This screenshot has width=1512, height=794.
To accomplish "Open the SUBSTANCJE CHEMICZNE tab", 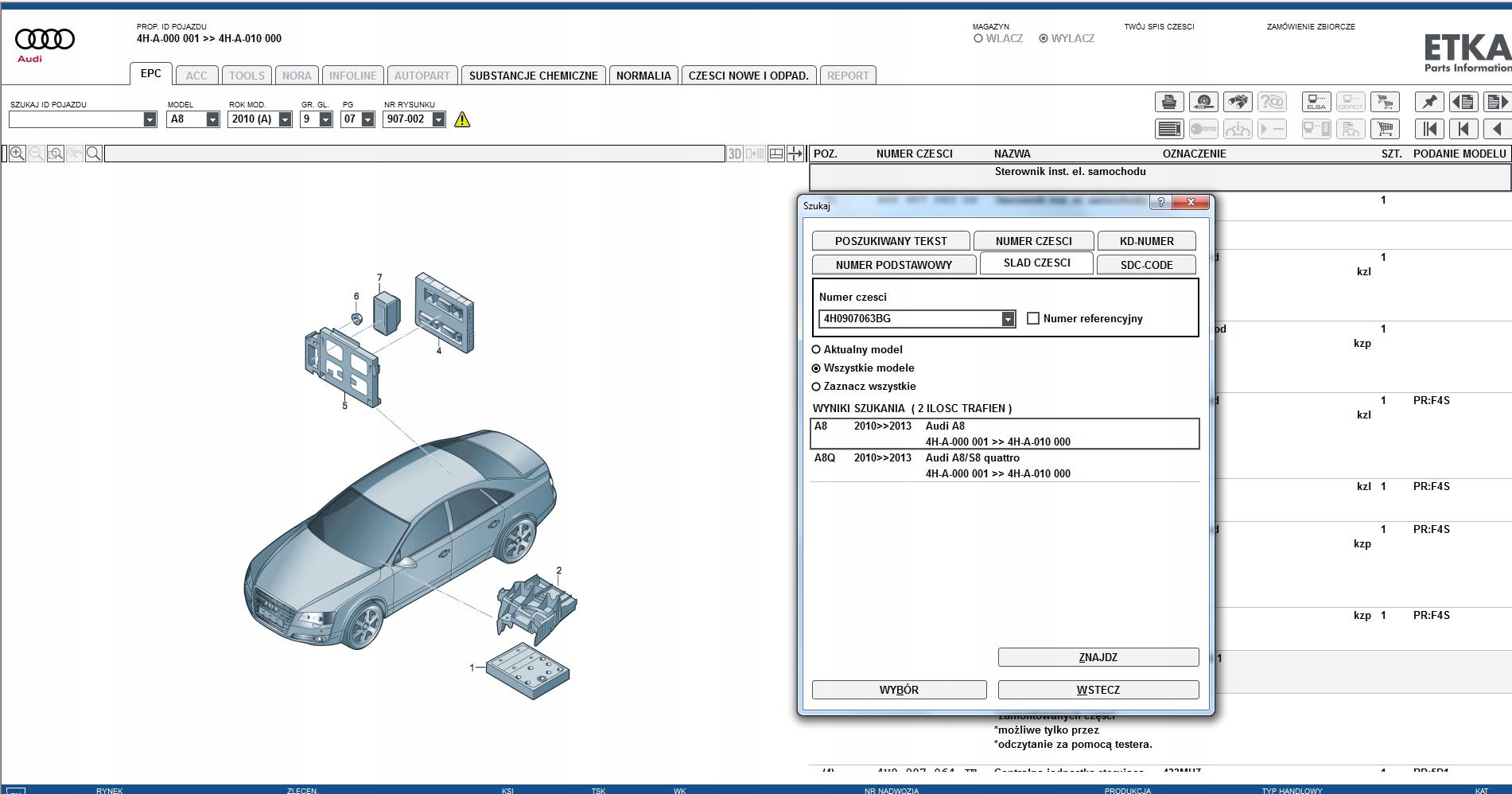I will [534, 76].
